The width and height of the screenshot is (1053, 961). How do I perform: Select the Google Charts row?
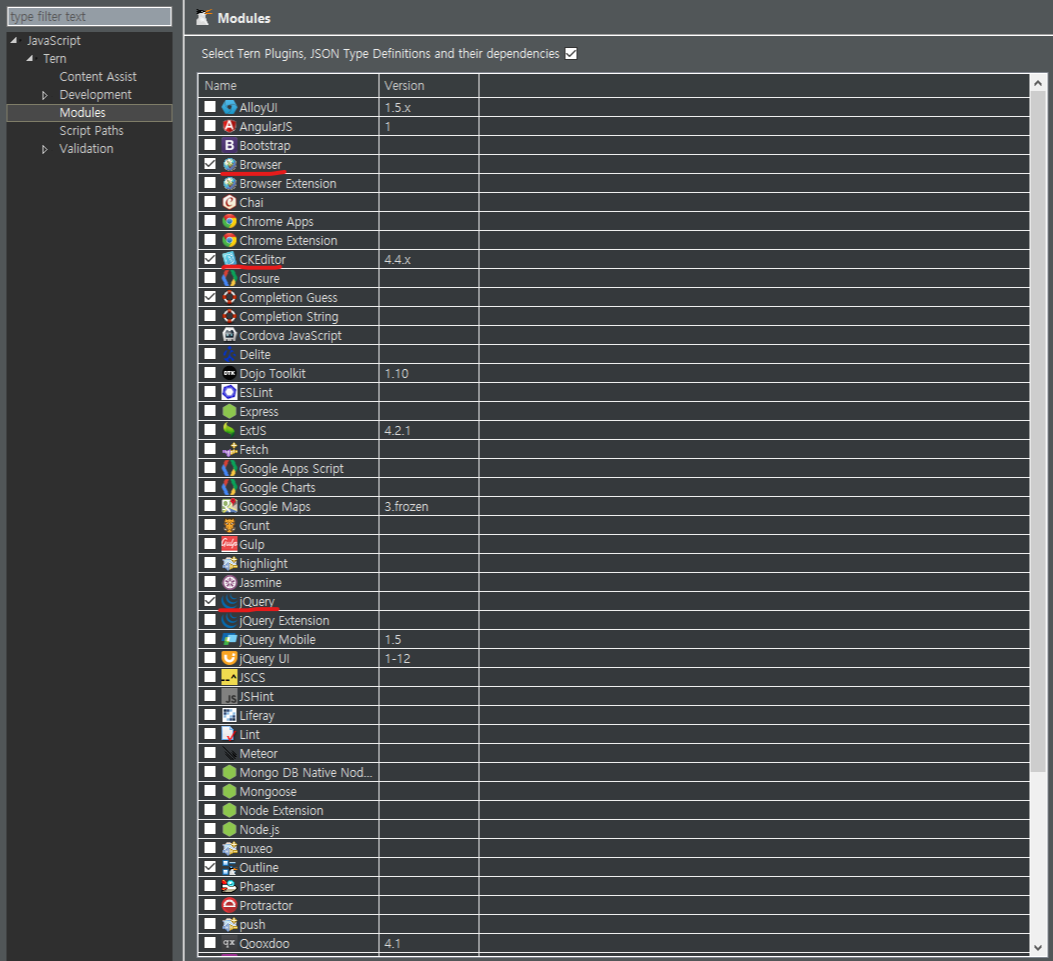pyautogui.click(x=613, y=487)
